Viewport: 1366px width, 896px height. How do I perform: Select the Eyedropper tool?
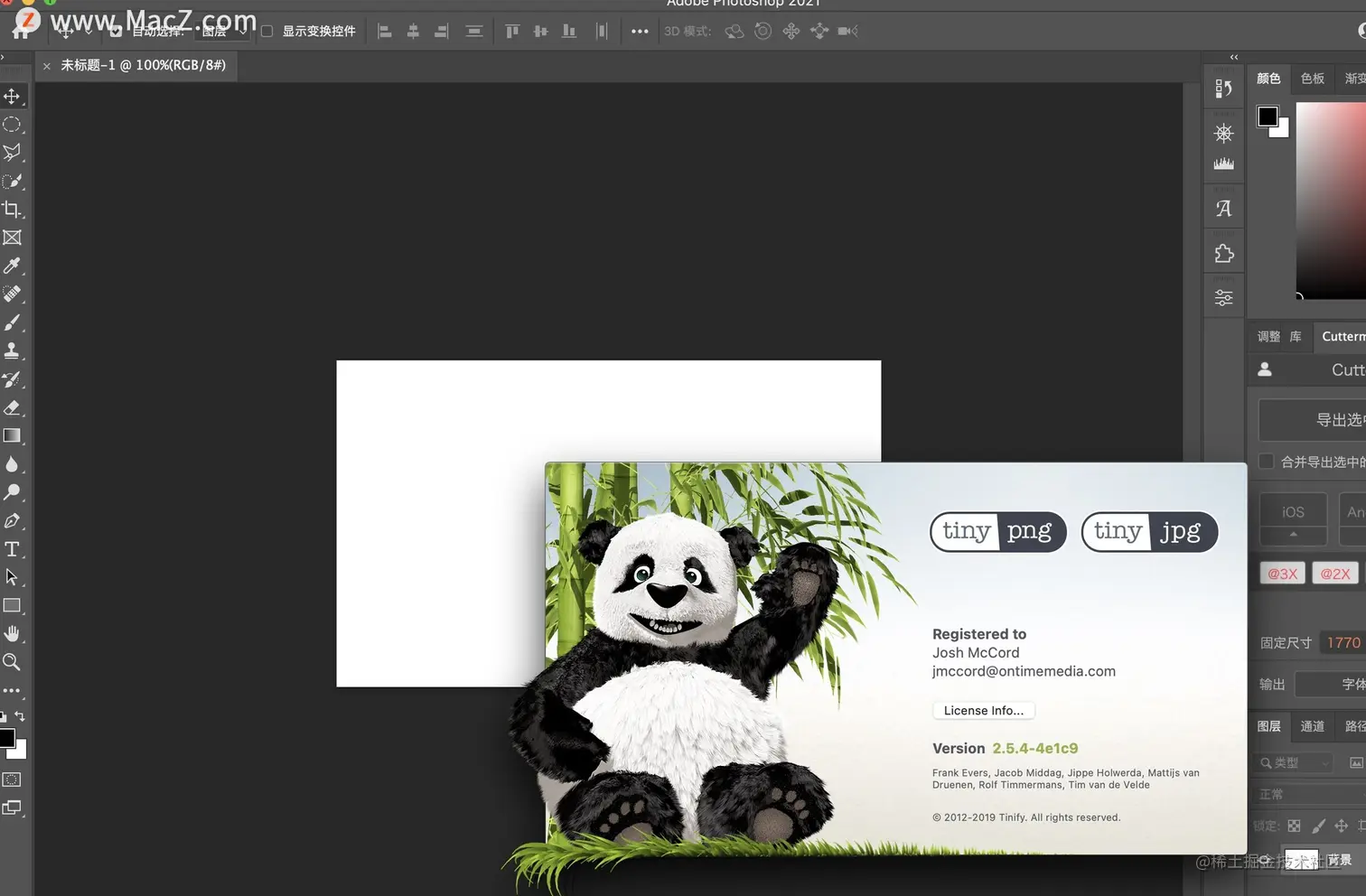[x=12, y=266]
